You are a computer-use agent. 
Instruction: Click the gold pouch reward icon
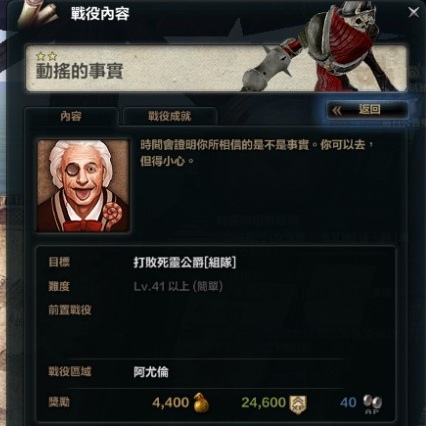click(201, 403)
